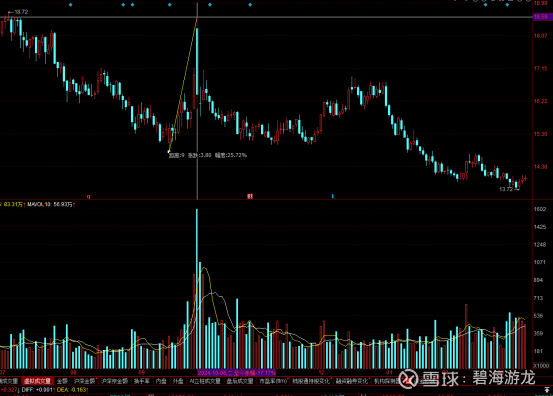553x396 pixels.
Task: Click the purple 2024-10-08 date label
Action: (x=236, y=373)
